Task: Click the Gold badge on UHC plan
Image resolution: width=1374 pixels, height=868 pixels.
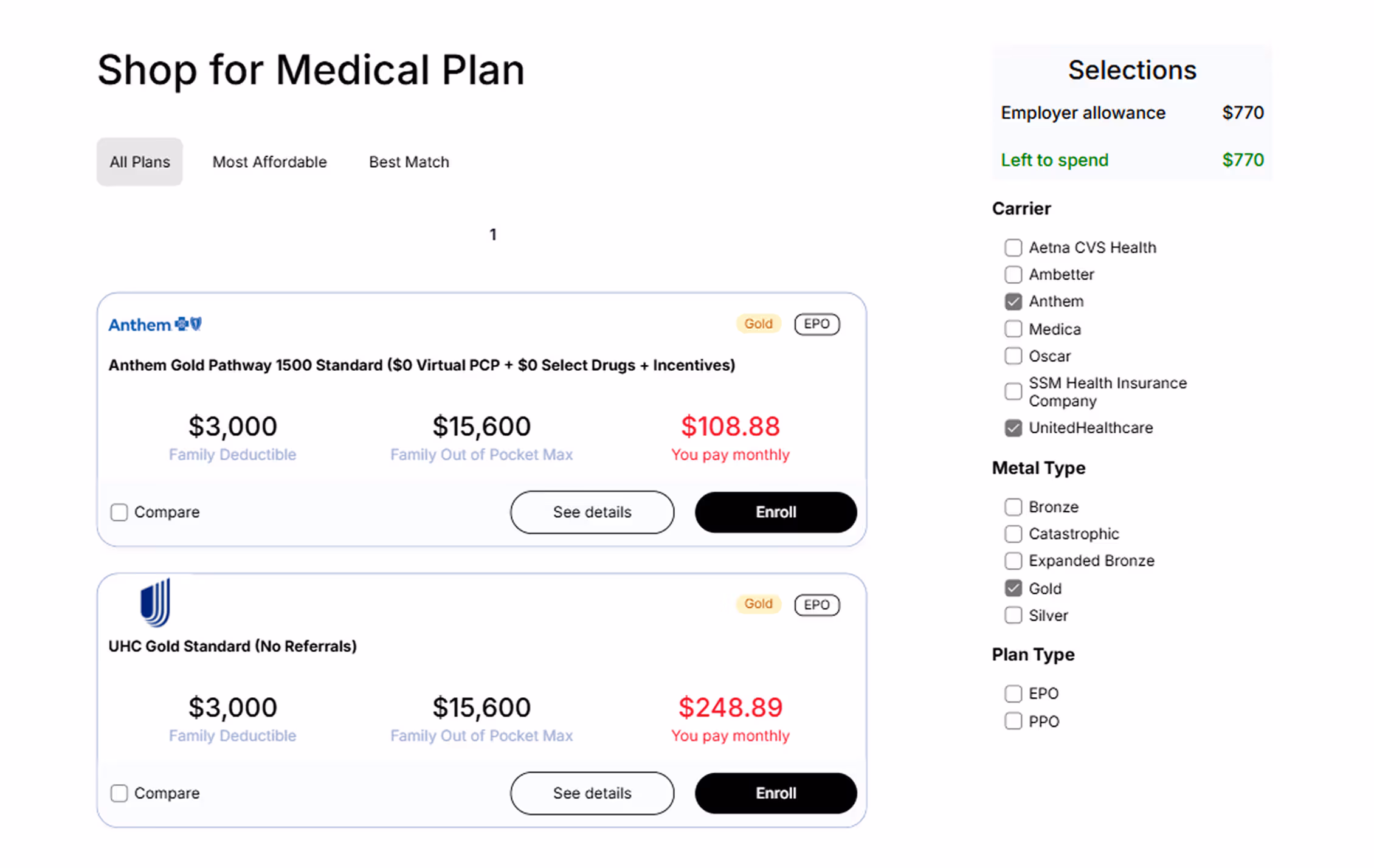Action: pos(758,604)
